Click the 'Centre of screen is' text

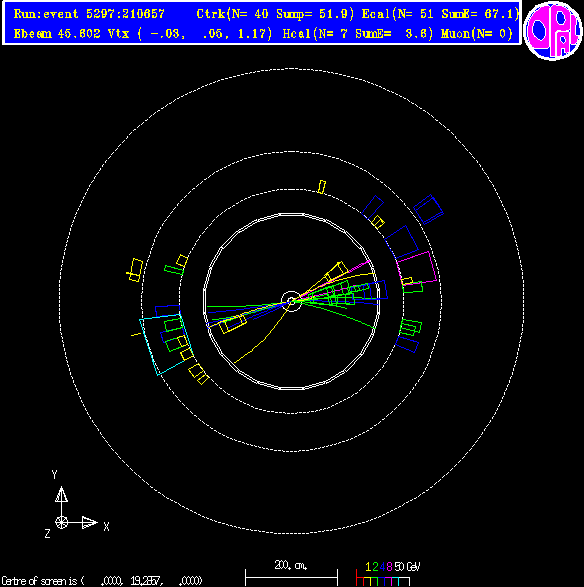pos(43,581)
